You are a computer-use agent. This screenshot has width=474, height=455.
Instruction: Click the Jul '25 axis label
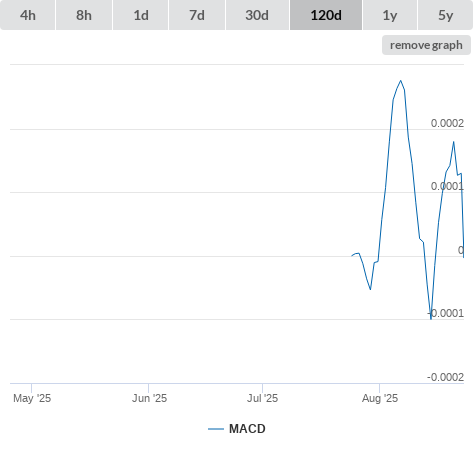click(x=262, y=398)
